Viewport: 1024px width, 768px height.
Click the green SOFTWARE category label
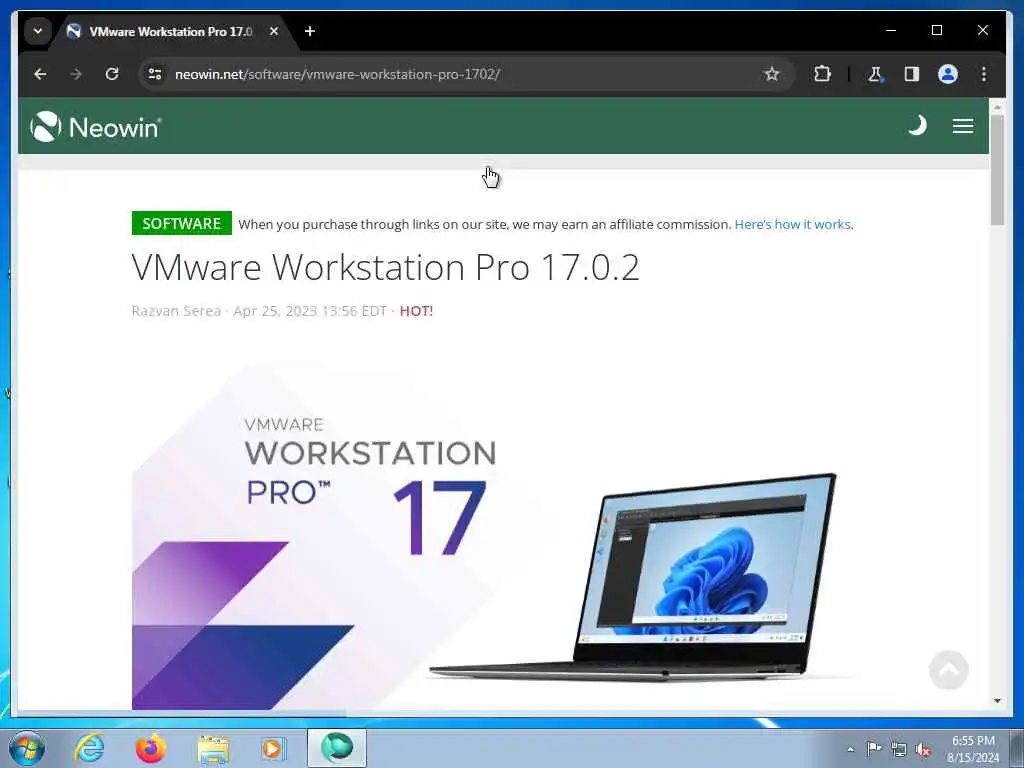point(182,223)
